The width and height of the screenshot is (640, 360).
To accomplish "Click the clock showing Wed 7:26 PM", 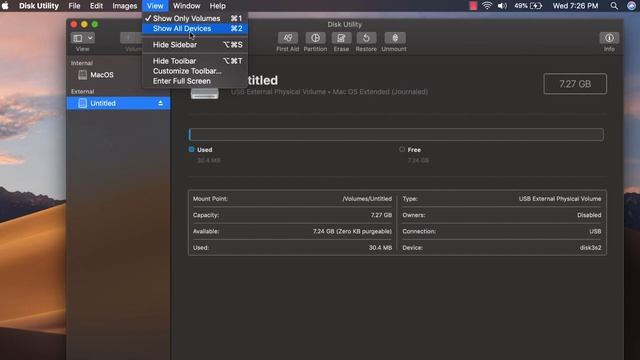I will click(575, 6).
